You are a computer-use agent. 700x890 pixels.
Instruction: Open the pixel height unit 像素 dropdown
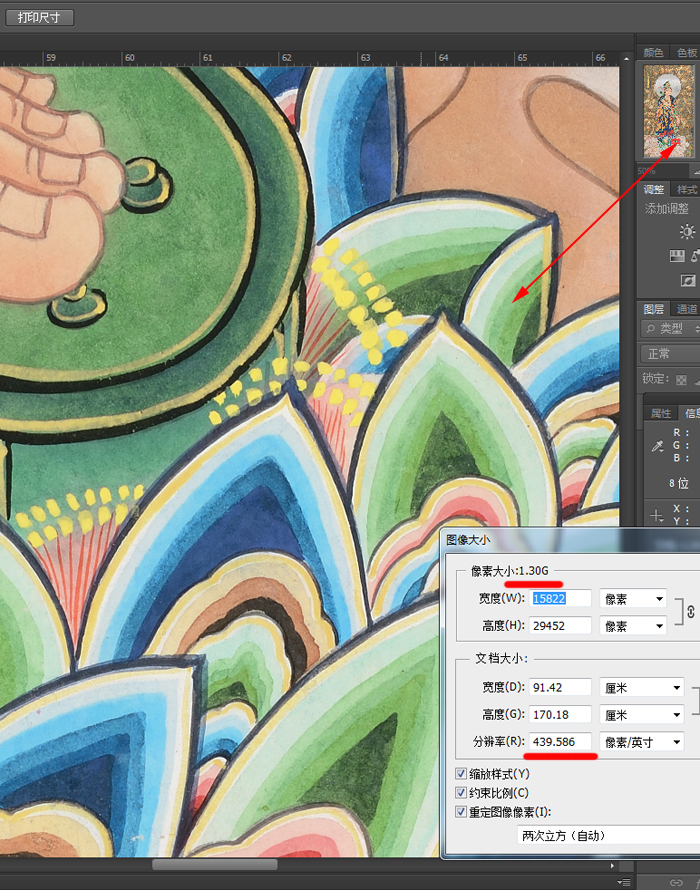click(x=633, y=626)
